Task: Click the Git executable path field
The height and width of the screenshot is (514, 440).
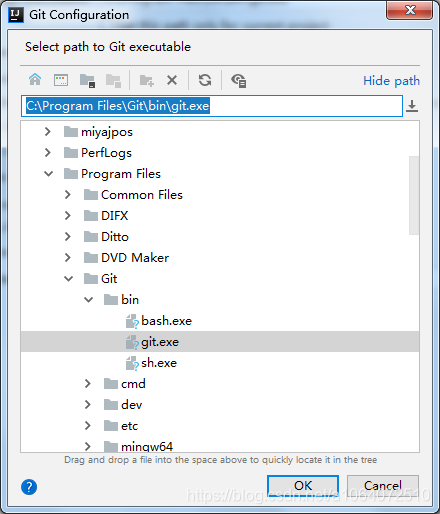Action: tap(212, 106)
